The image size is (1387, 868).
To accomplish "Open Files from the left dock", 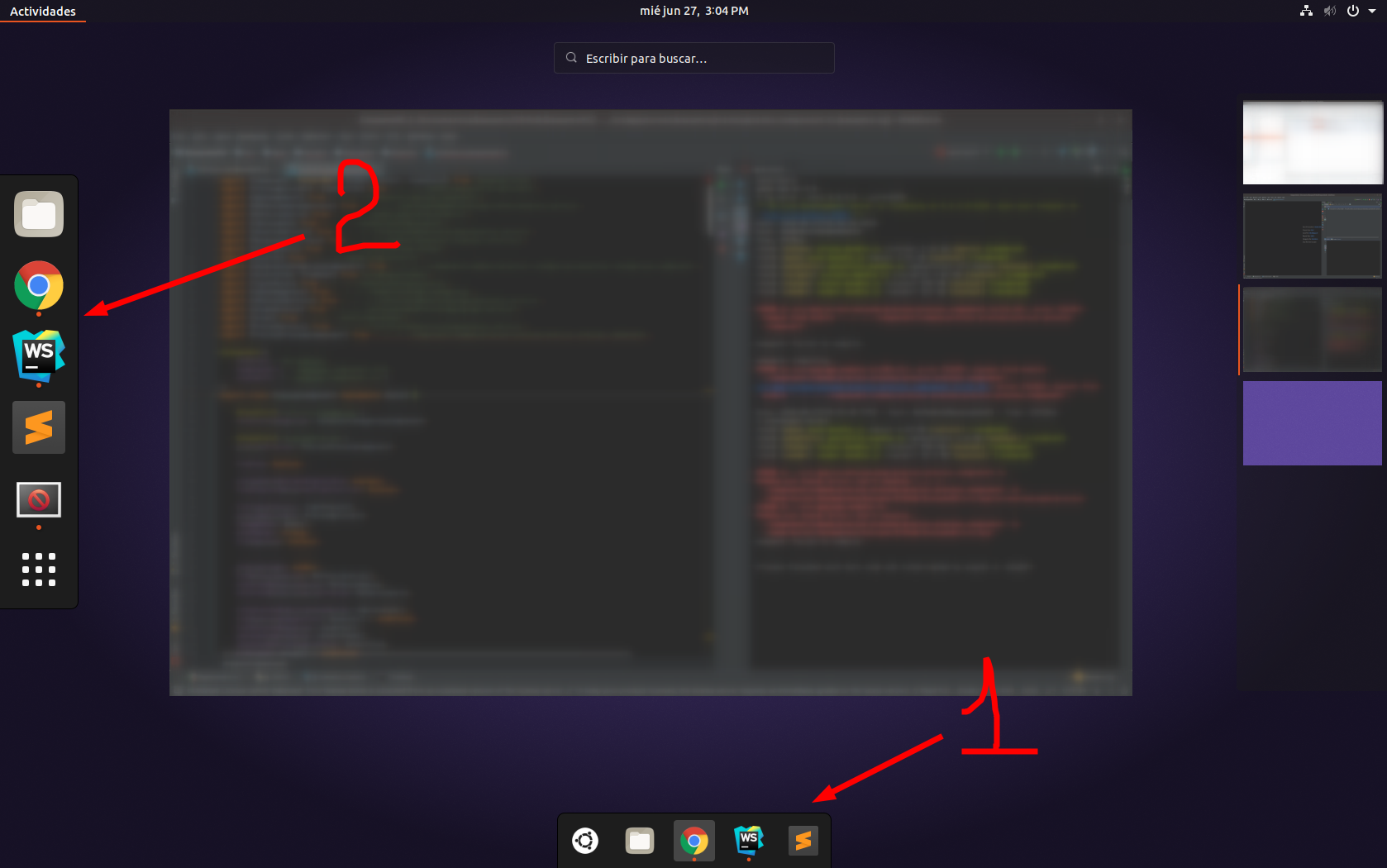I will [x=39, y=214].
